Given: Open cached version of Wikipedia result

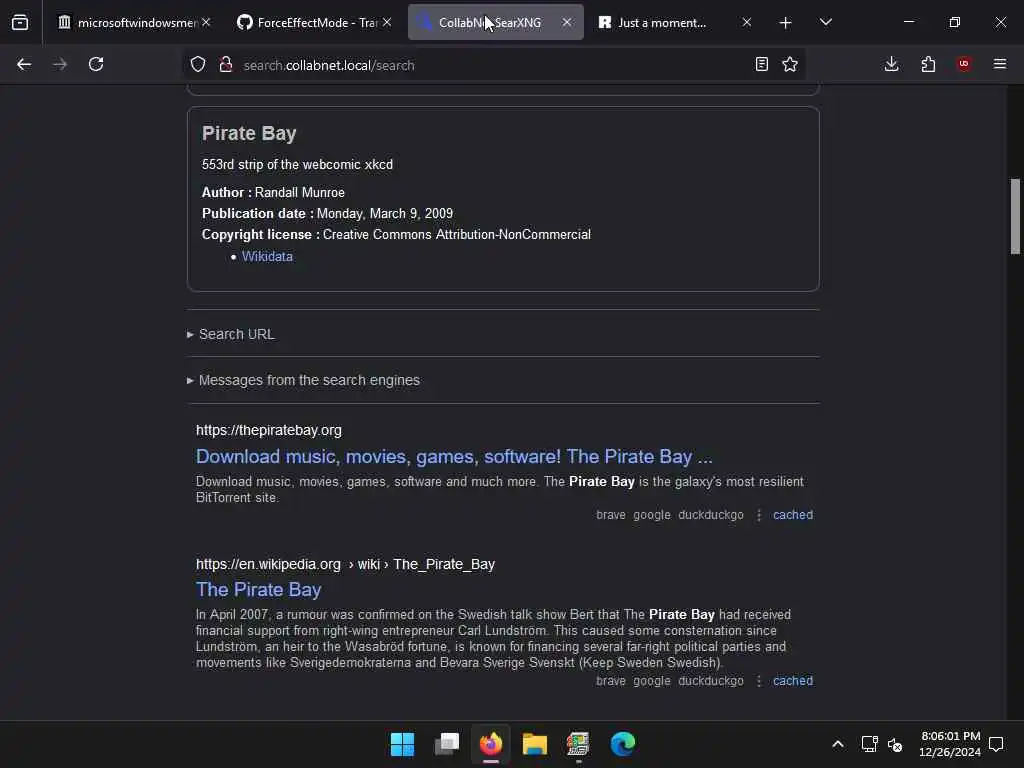Looking at the screenshot, I should pos(793,681).
